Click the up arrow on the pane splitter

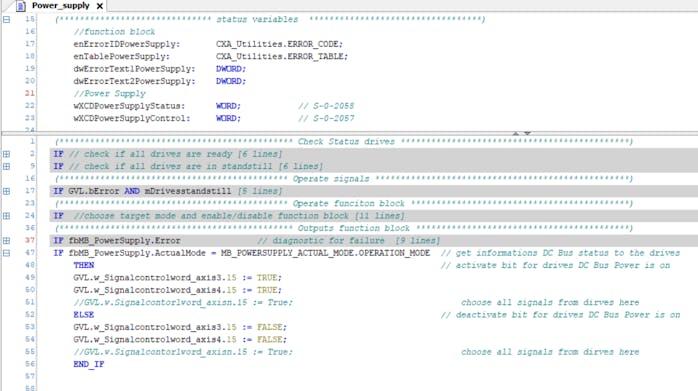(515, 133)
